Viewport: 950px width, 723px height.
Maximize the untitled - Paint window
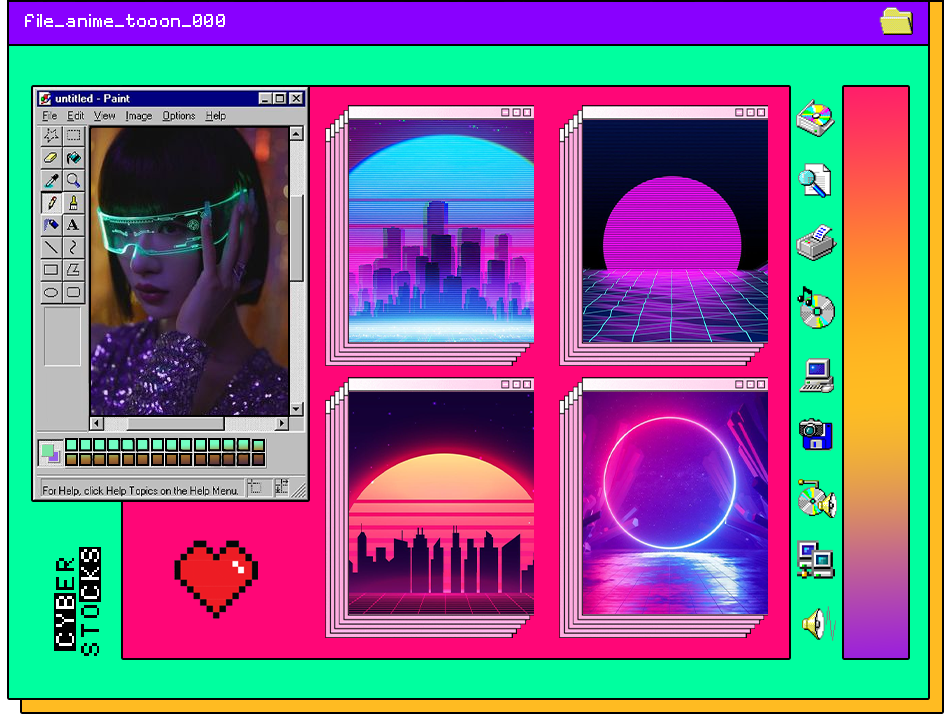tap(279, 98)
